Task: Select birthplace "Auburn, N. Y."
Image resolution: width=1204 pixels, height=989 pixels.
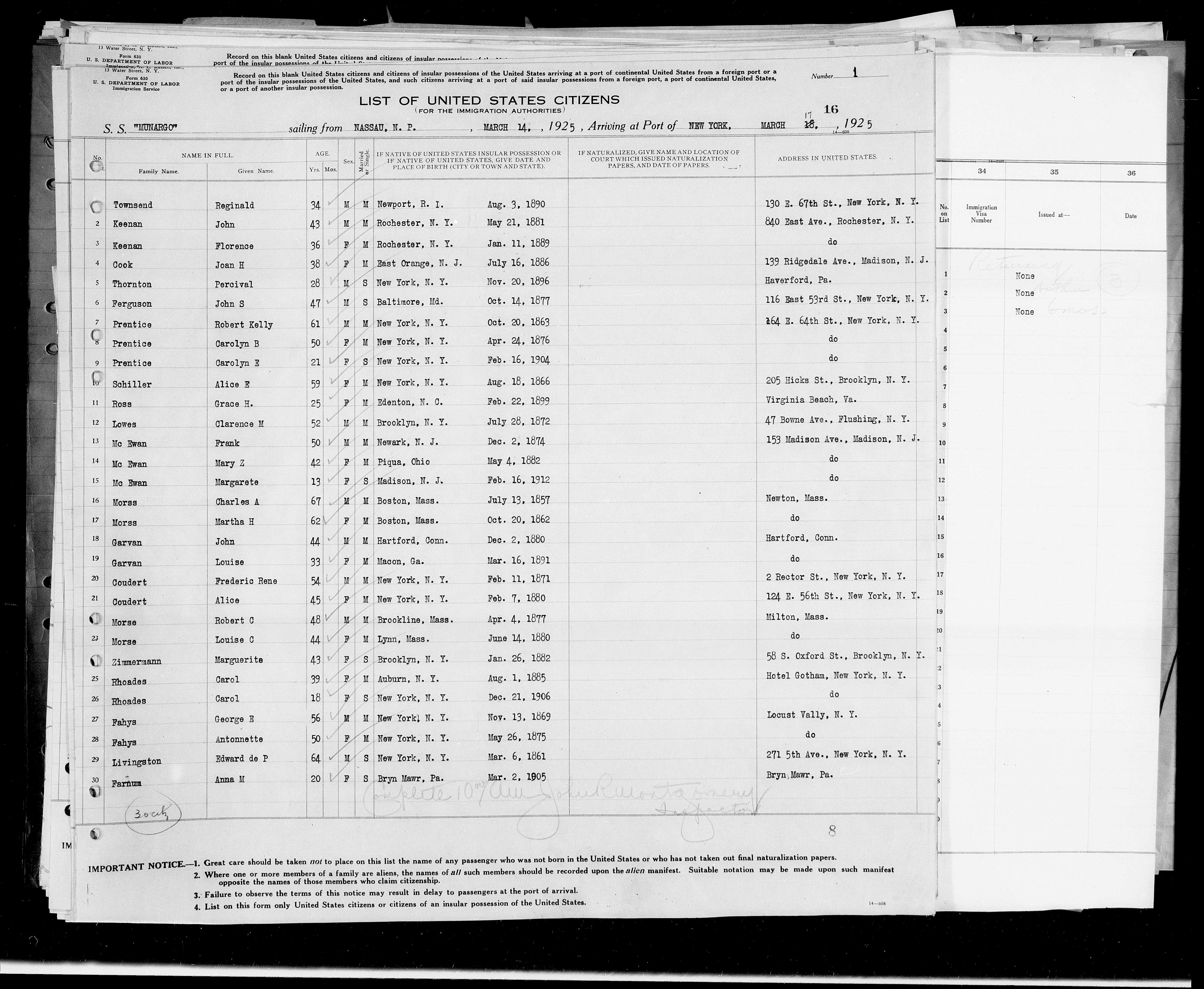Action: [x=408, y=679]
